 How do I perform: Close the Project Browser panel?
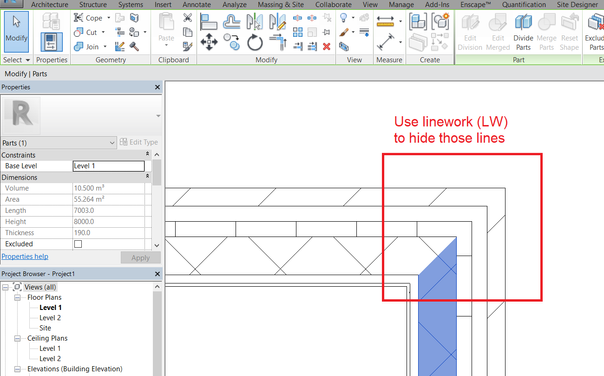[157, 274]
